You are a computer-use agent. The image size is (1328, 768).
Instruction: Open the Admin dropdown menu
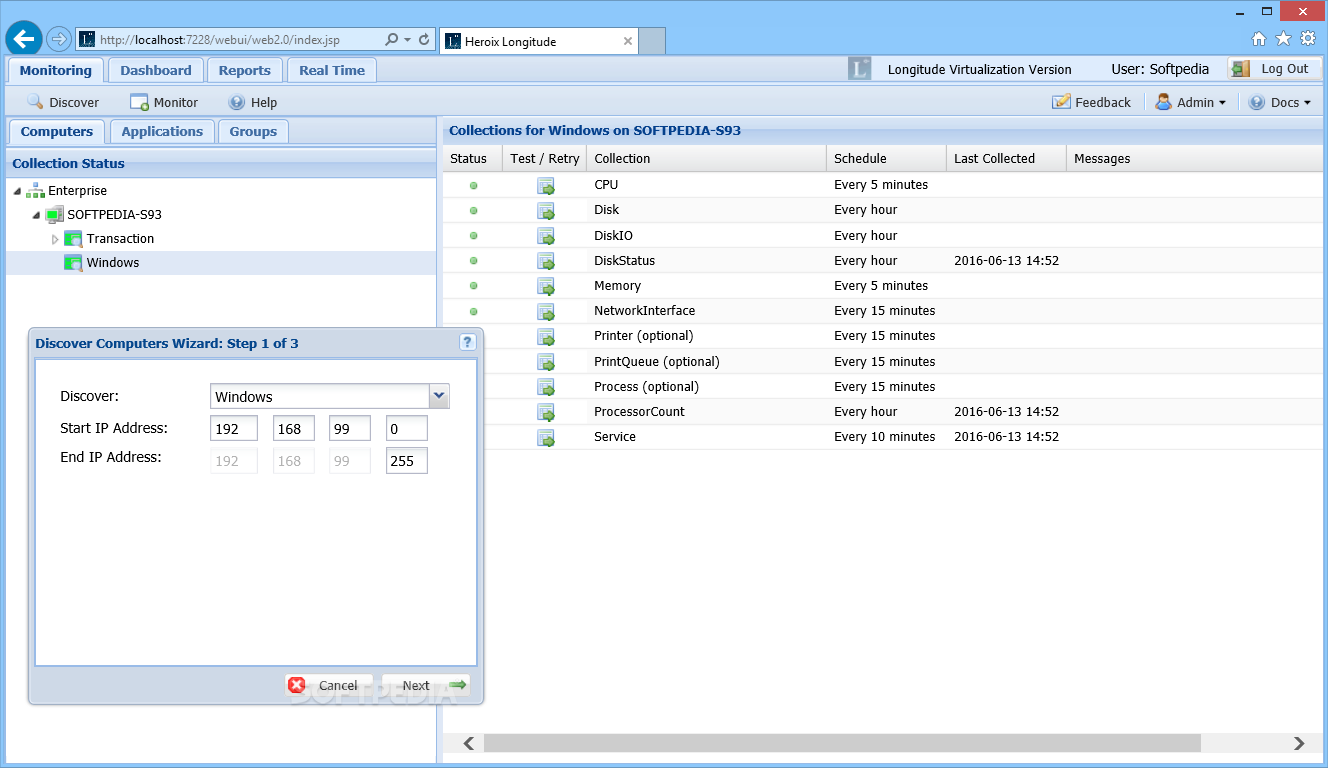pyautogui.click(x=1190, y=102)
